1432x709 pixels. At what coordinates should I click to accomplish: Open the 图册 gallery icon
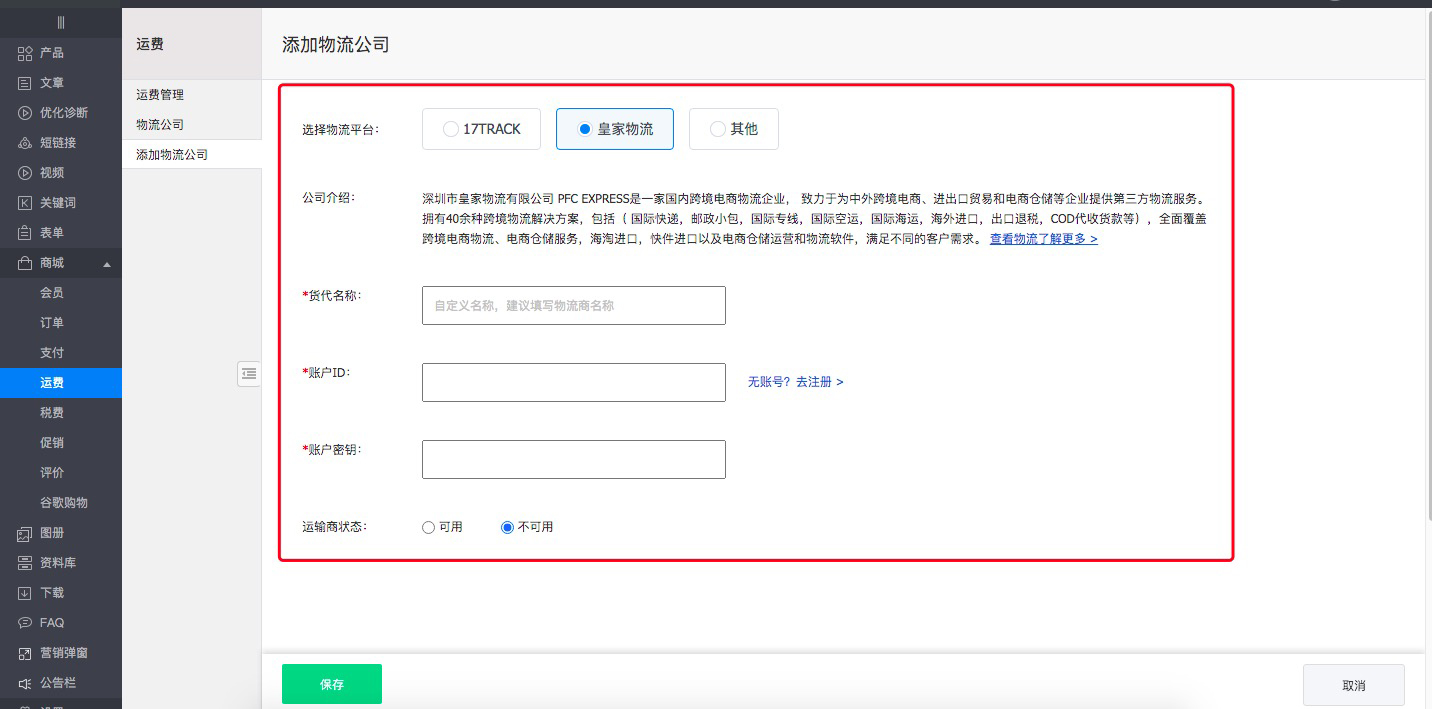click(25, 534)
